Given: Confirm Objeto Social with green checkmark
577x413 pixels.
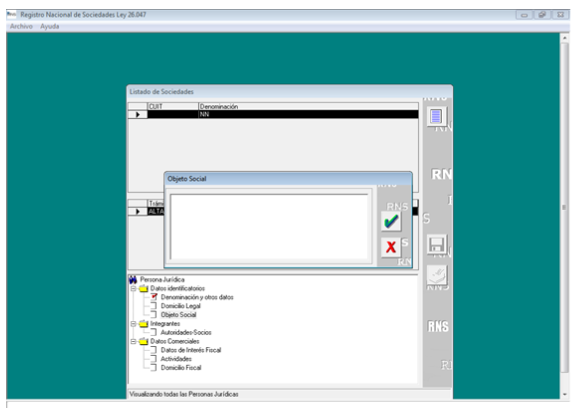Looking at the screenshot, I should click(x=391, y=221).
